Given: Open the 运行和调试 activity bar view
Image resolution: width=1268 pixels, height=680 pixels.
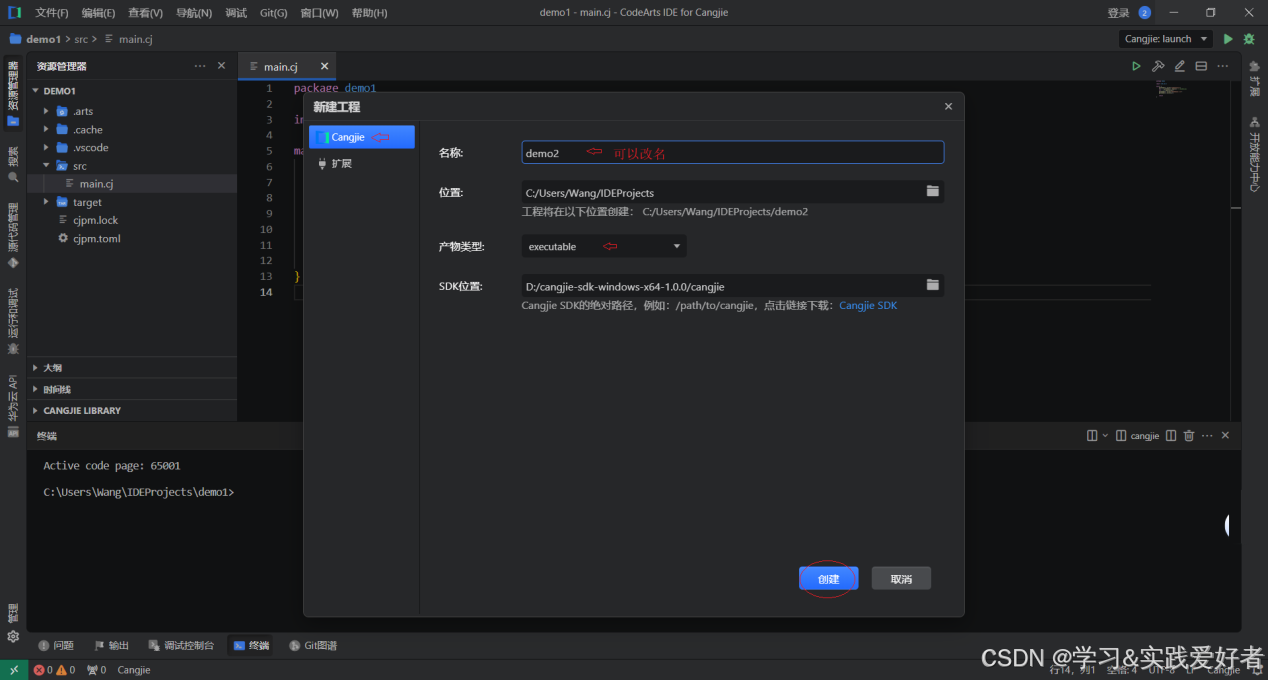Looking at the screenshot, I should (13, 322).
